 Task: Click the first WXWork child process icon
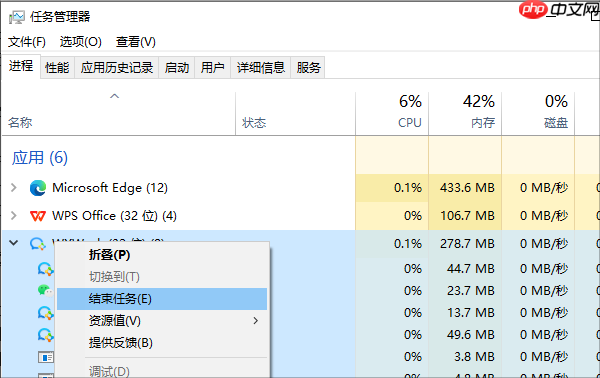[x=46, y=269]
